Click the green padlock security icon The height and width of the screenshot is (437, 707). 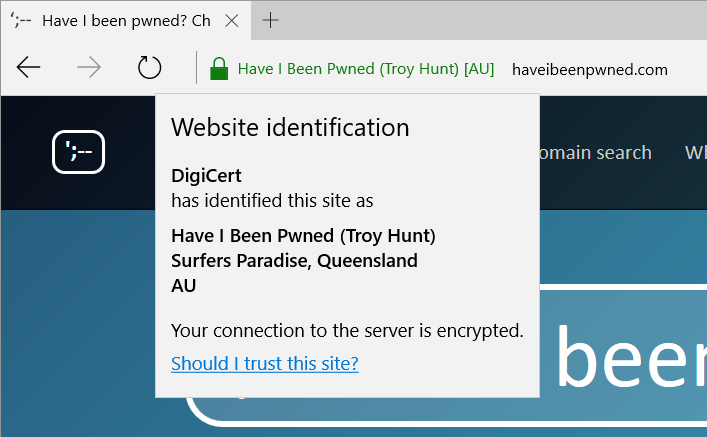pyautogui.click(x=219, y=69)
